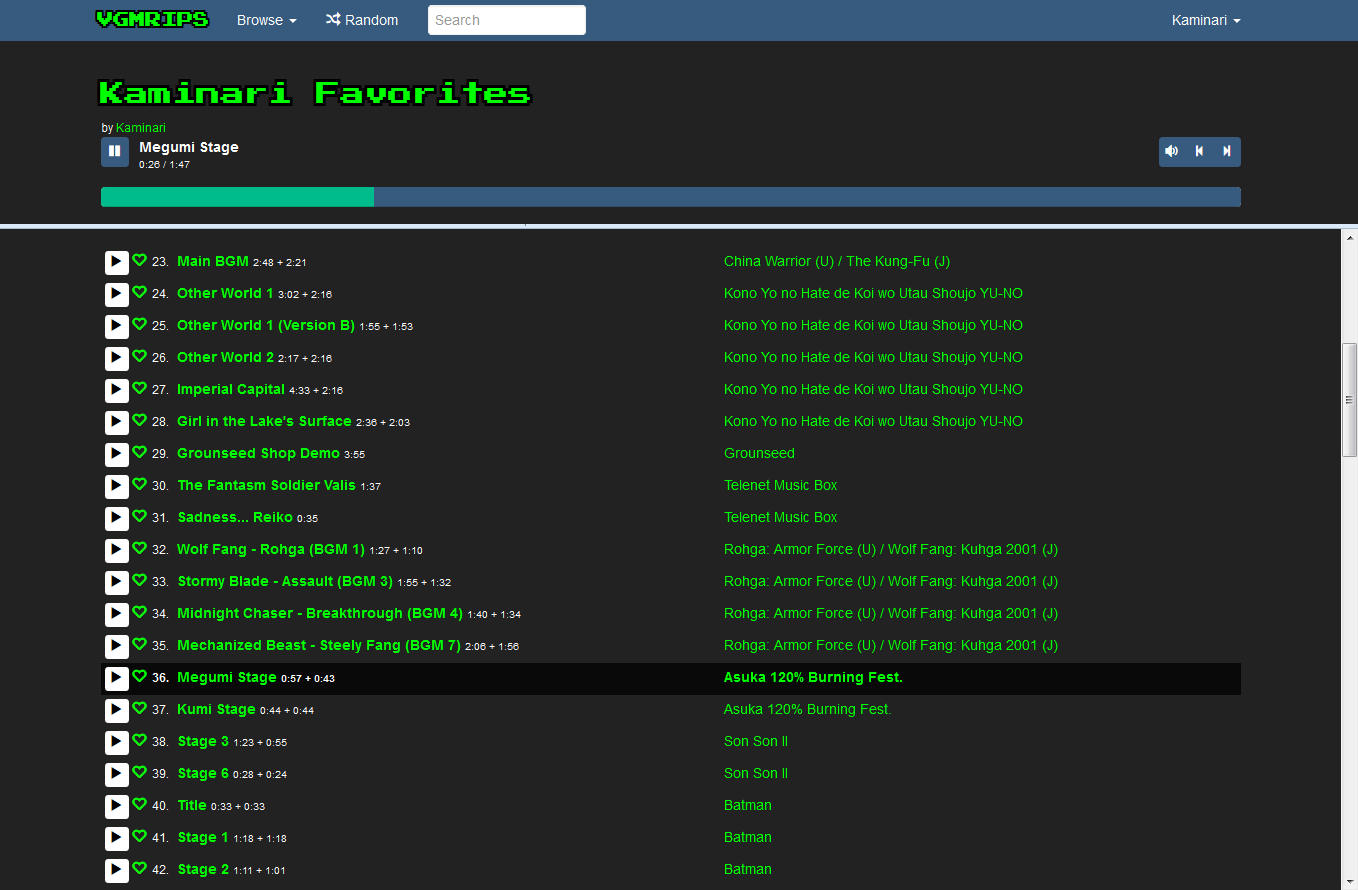Play track 23 Main BGM
Image resolution: width=1358 pixels, height=890 pixels.
117,262
